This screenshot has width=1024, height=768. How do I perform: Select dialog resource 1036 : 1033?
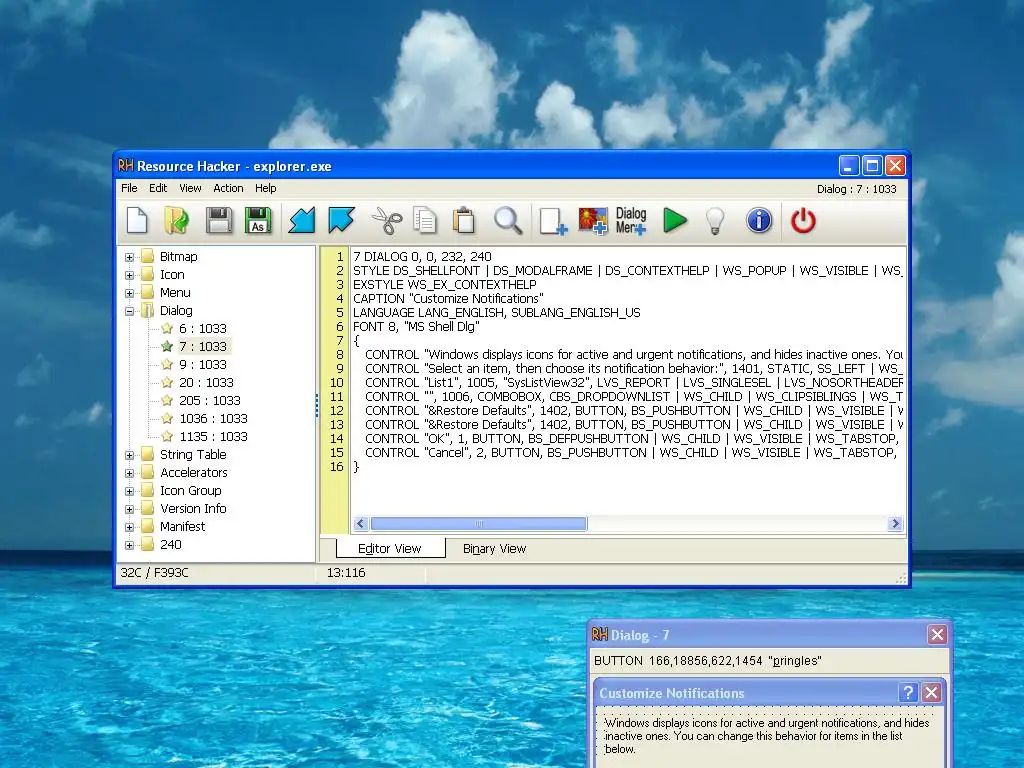point(213,419)
